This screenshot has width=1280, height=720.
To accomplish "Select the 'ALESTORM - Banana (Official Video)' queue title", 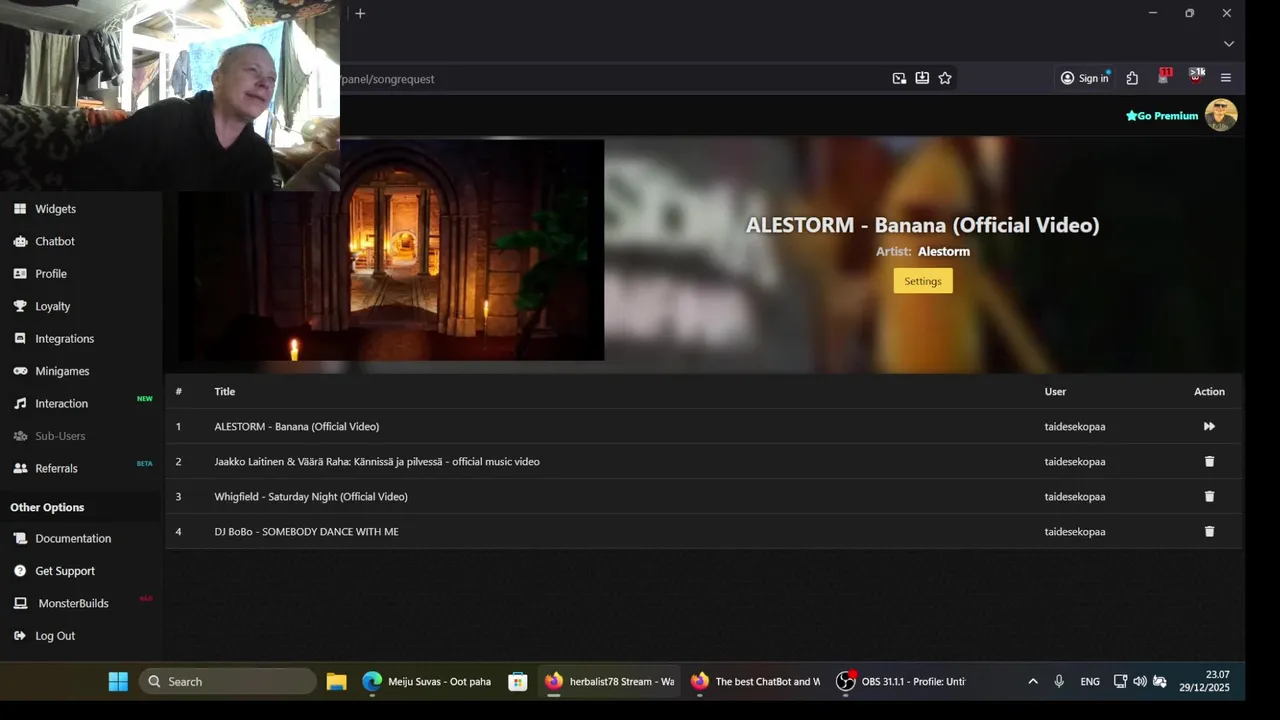I will coord(296,426).
